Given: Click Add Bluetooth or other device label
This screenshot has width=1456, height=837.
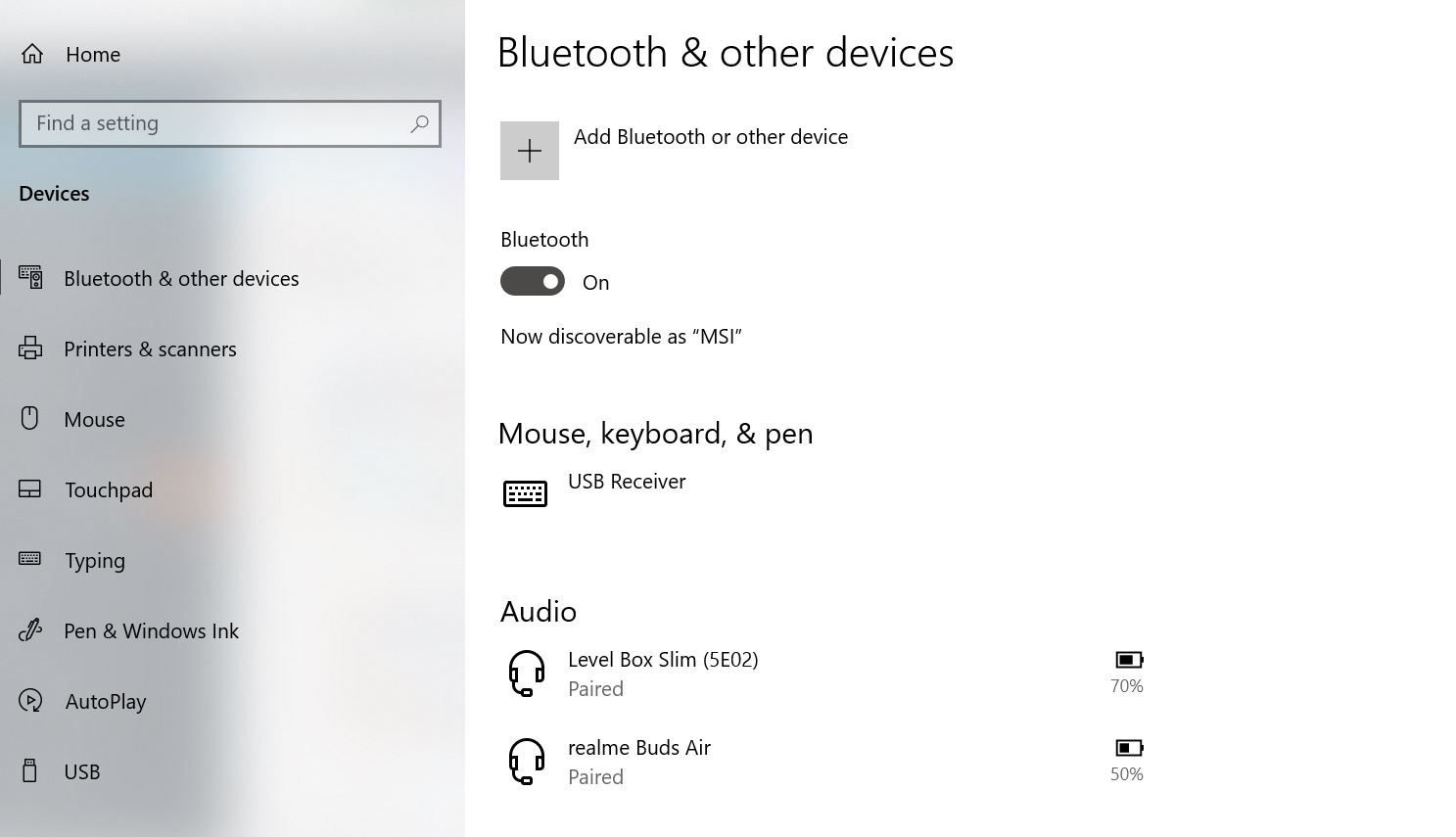Looking at the screenshot, I should [711, 137].
